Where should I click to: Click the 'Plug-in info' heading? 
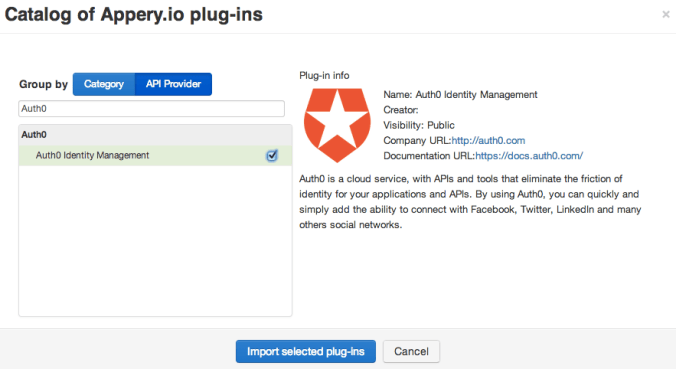pyautogui.click(x=324, y=75)
